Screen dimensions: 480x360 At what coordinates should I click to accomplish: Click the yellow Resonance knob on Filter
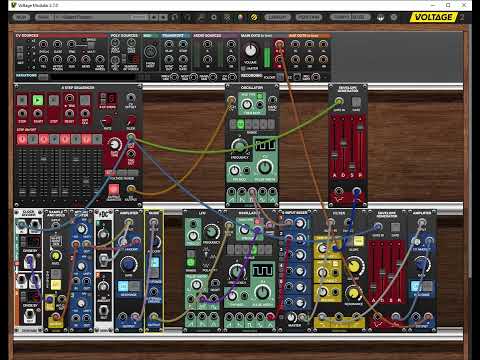353,293
